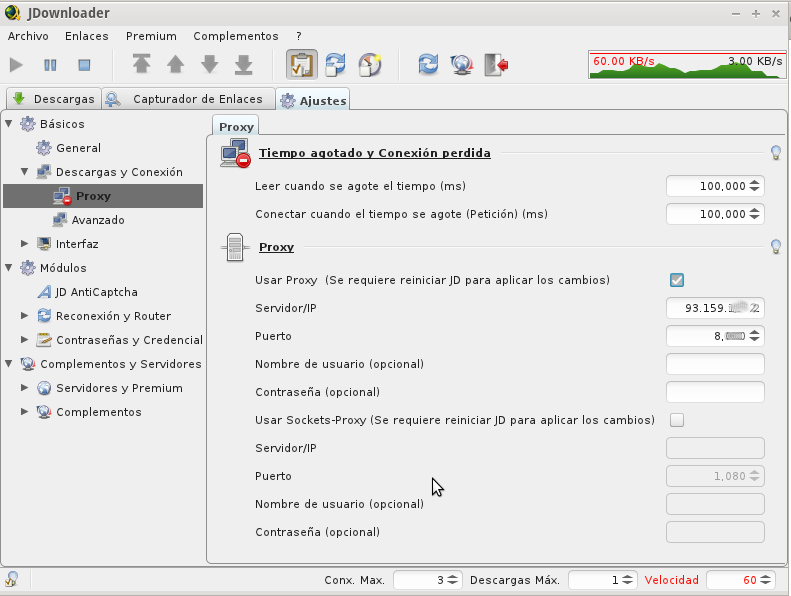The height and width of the screenshot is (596, 791).
Task: Click the blue refresh arrows reconnect icon
Action: point(428,65)
